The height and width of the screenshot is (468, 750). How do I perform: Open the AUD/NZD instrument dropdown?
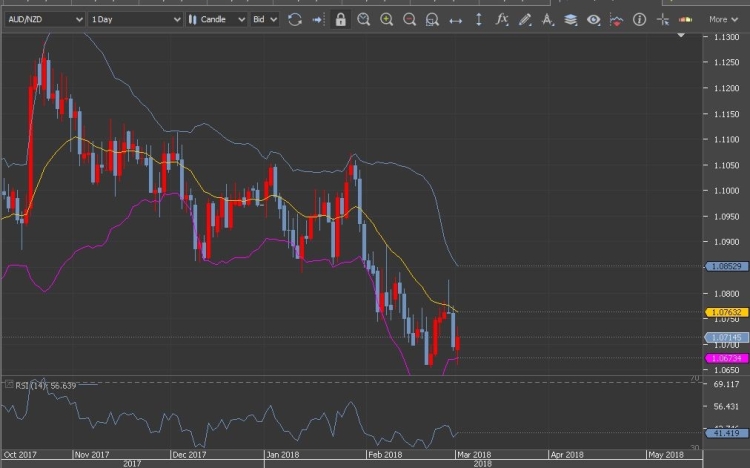coord(42,19)
